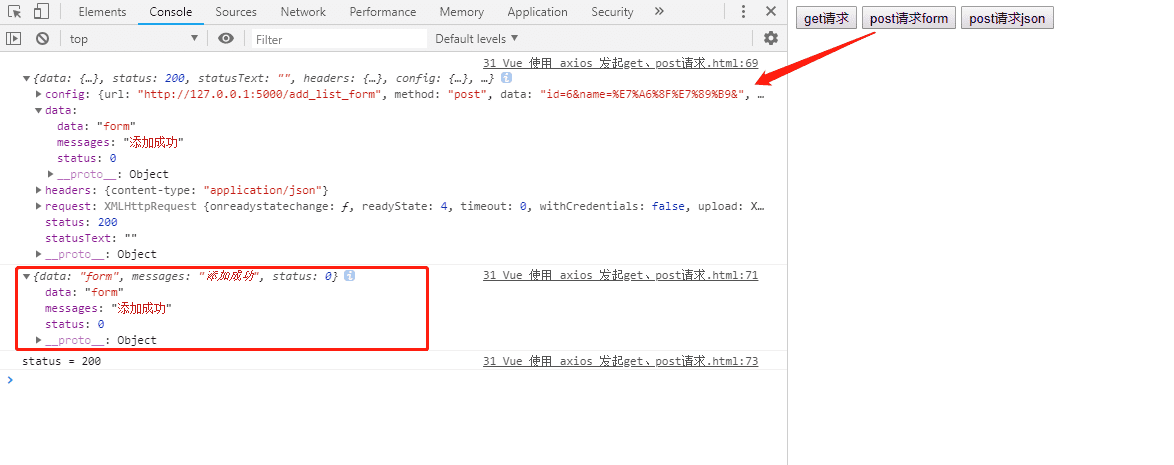
Task: Click the post请求form button
Action: tap(908, 19)
